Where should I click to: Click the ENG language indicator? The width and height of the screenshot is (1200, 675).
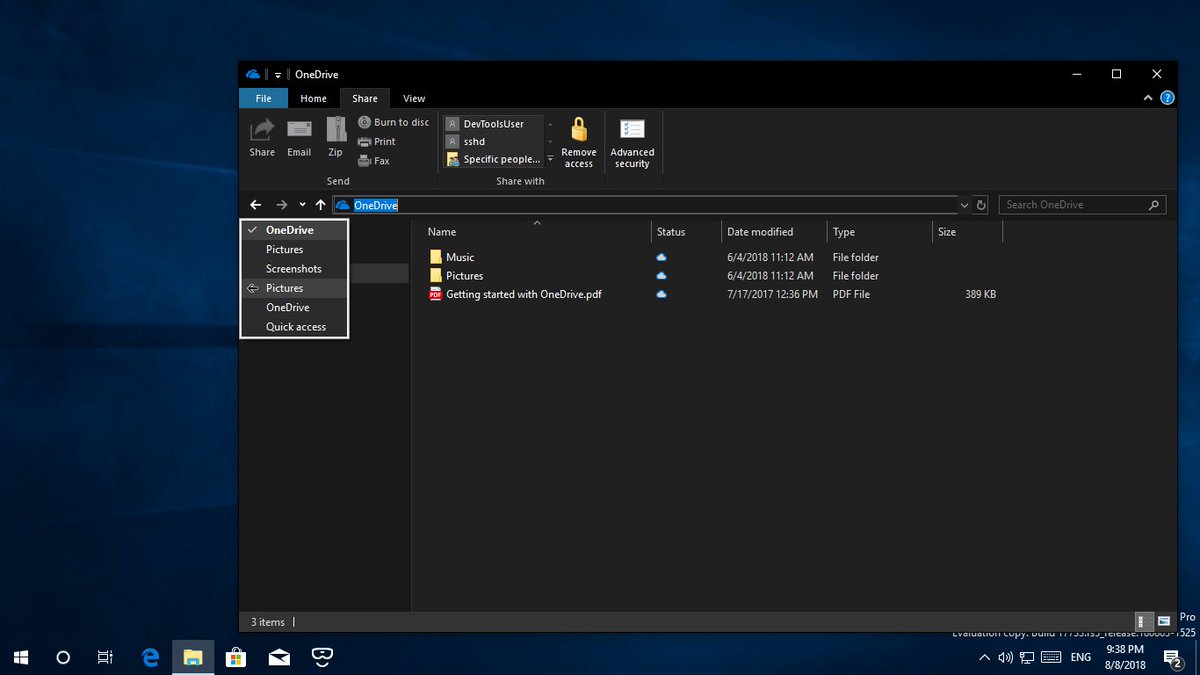[x=1081, y=657]
